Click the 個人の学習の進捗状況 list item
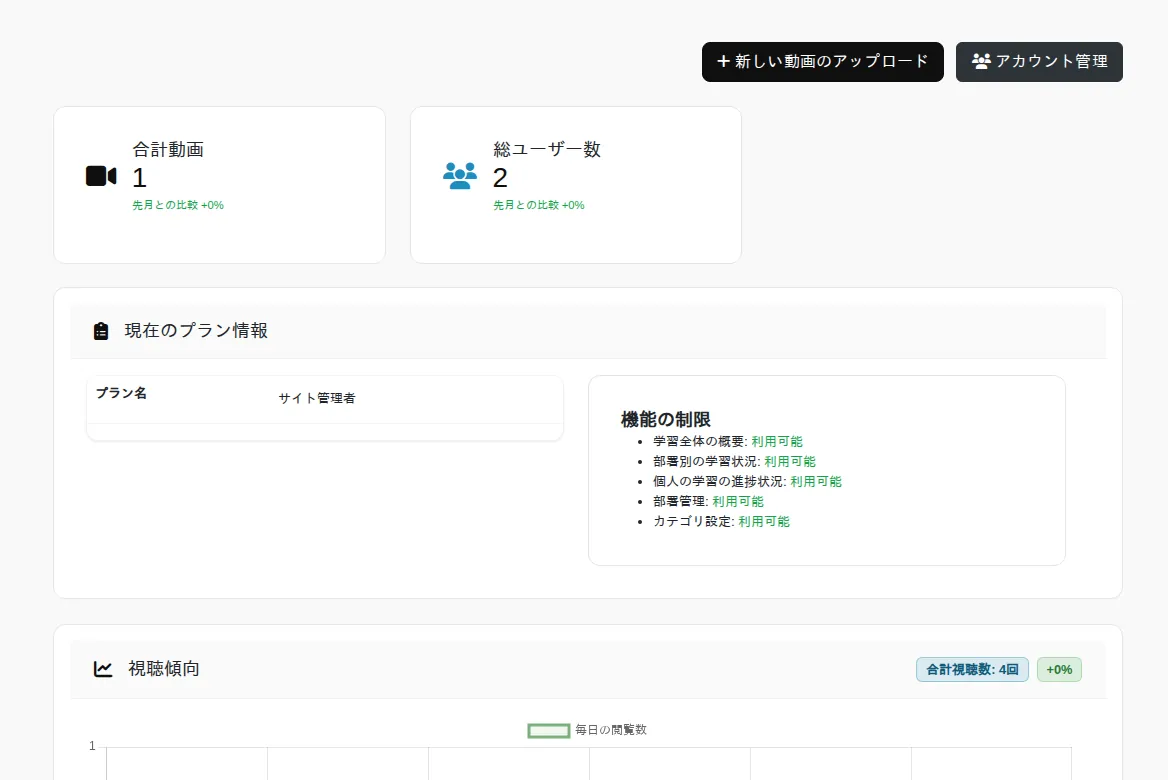 click(x=747, y=482)
